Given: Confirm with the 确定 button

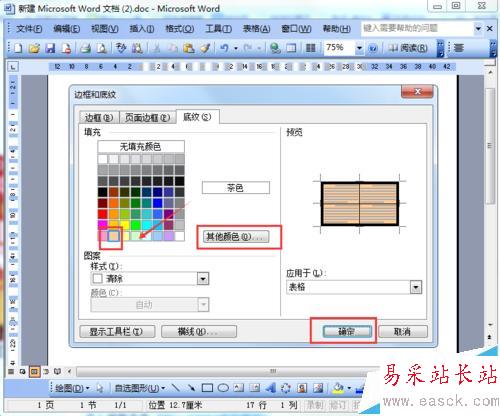Looking at the screenshot, I should pos(347,331).
